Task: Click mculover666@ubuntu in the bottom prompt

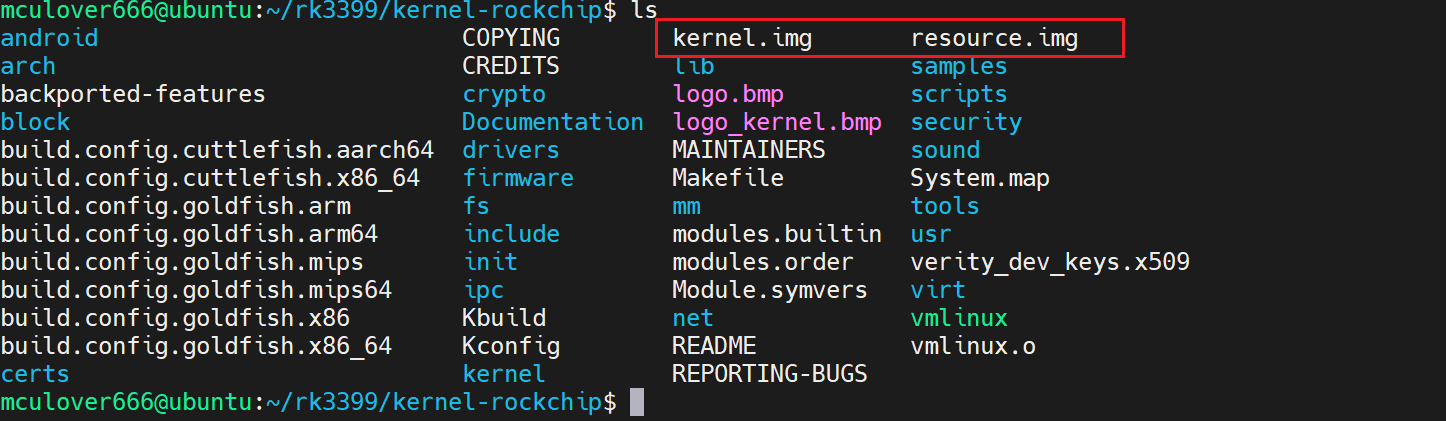Action: (126, 403)
